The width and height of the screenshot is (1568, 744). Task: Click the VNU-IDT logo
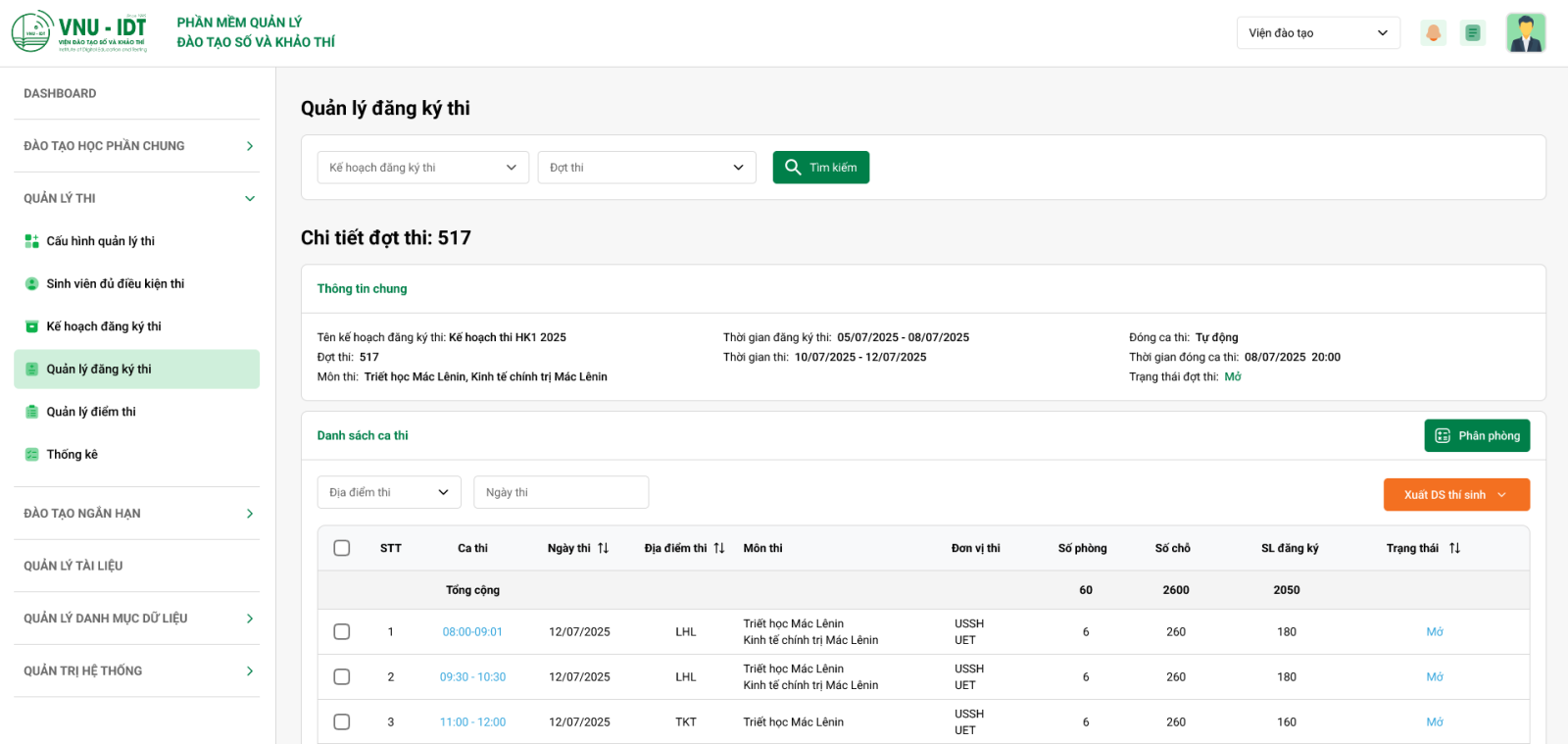click(x=79, y=32)
